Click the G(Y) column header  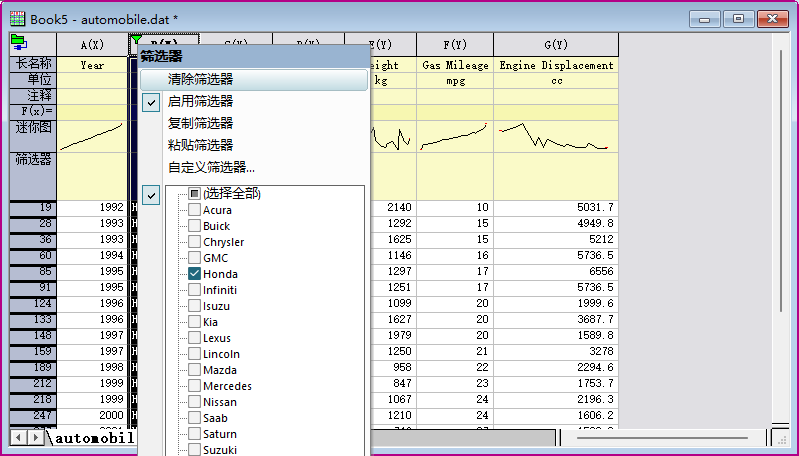555,45
